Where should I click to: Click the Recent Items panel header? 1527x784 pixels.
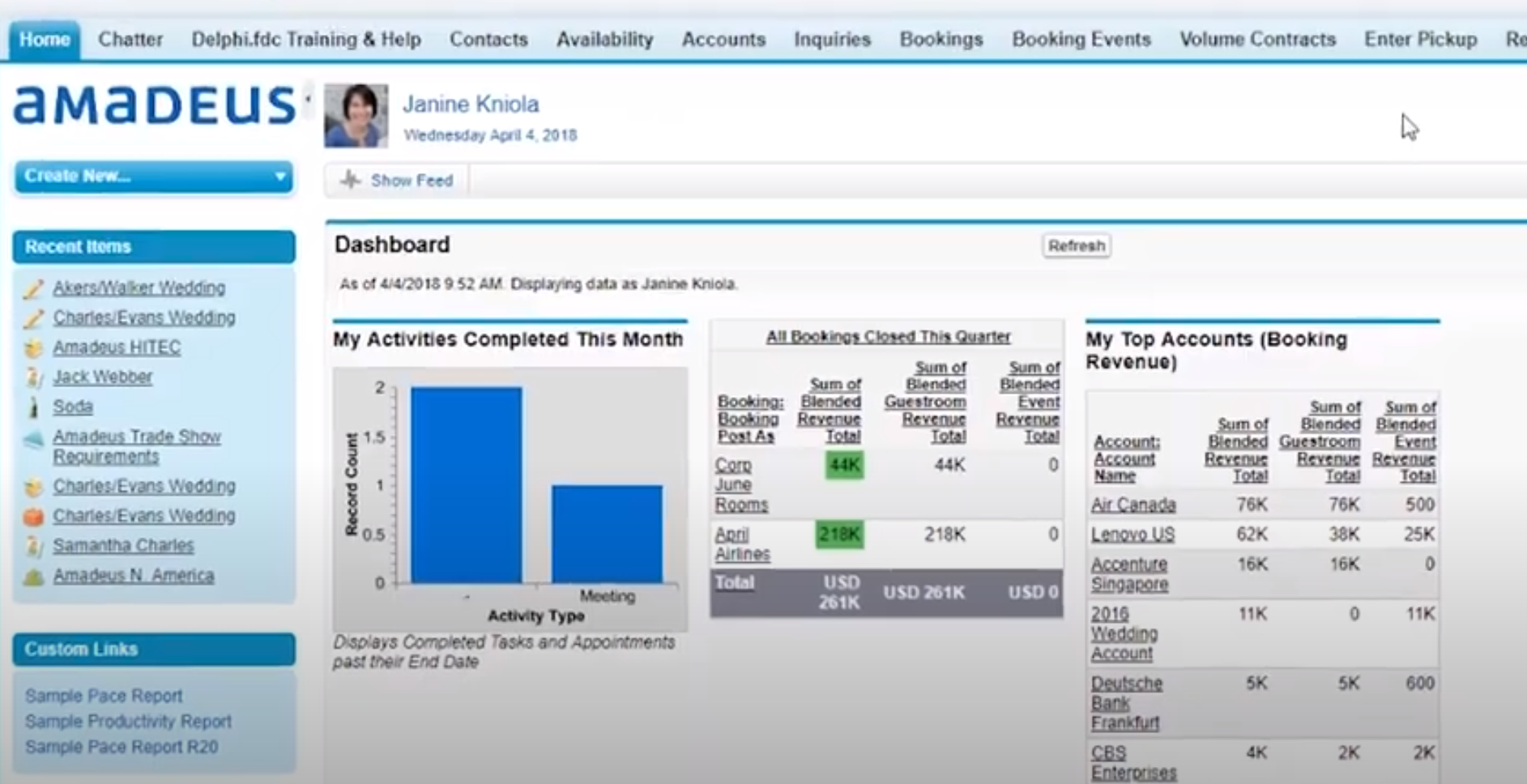pyautogui.click(x=154, y=246)
